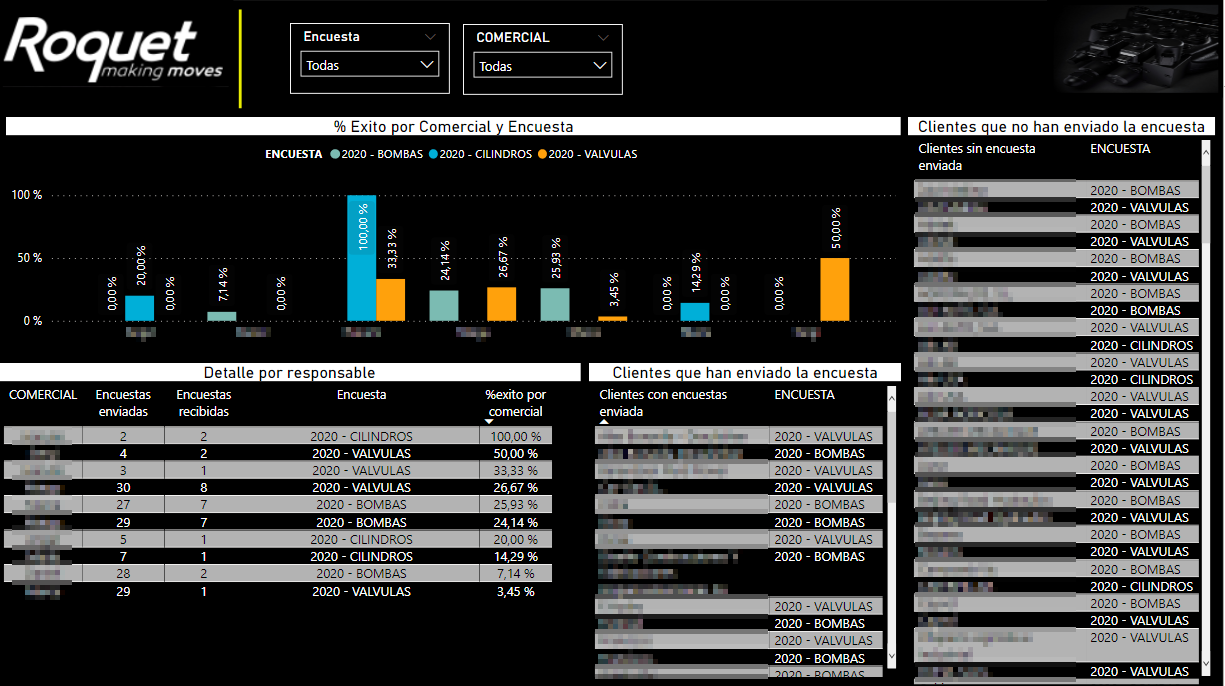Sort by the Encuestas recibidas column header

(x=203, y=403)
